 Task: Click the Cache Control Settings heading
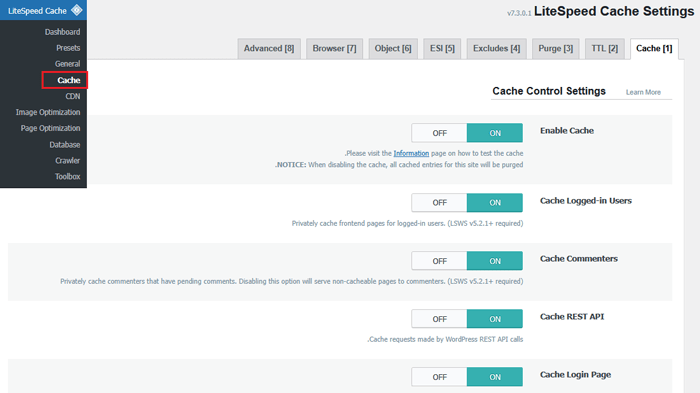click(x=549, y=91)
